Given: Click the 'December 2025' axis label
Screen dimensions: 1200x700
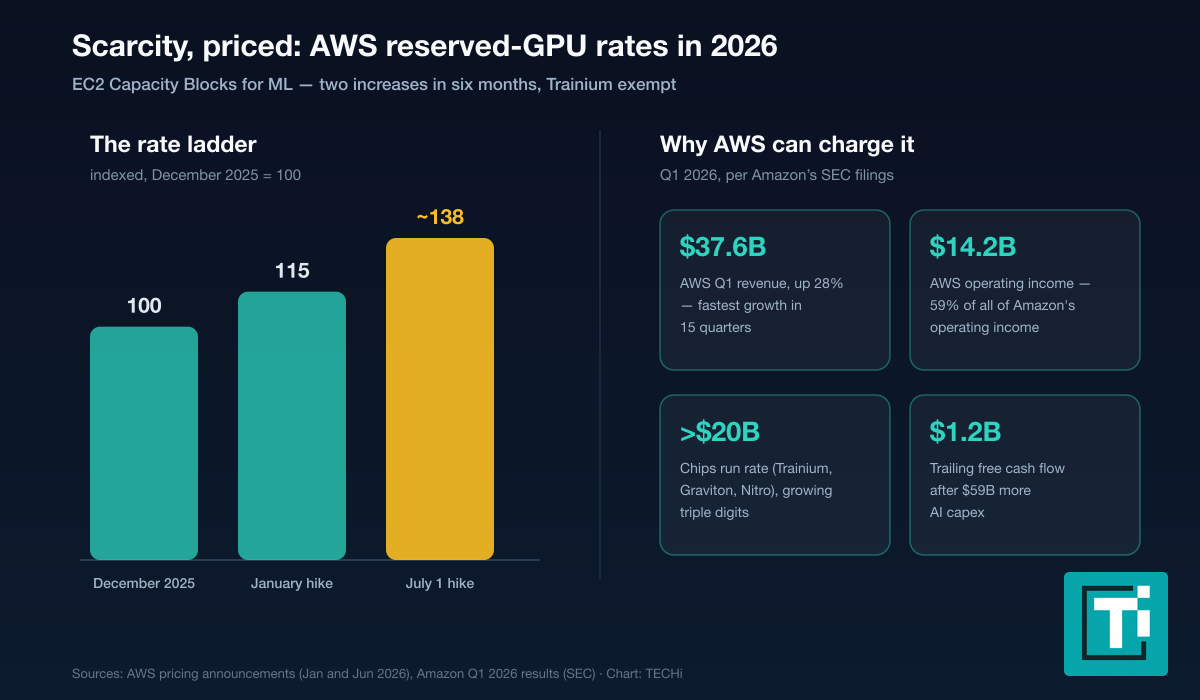Looking at the screenshot, I should [144, 583].
